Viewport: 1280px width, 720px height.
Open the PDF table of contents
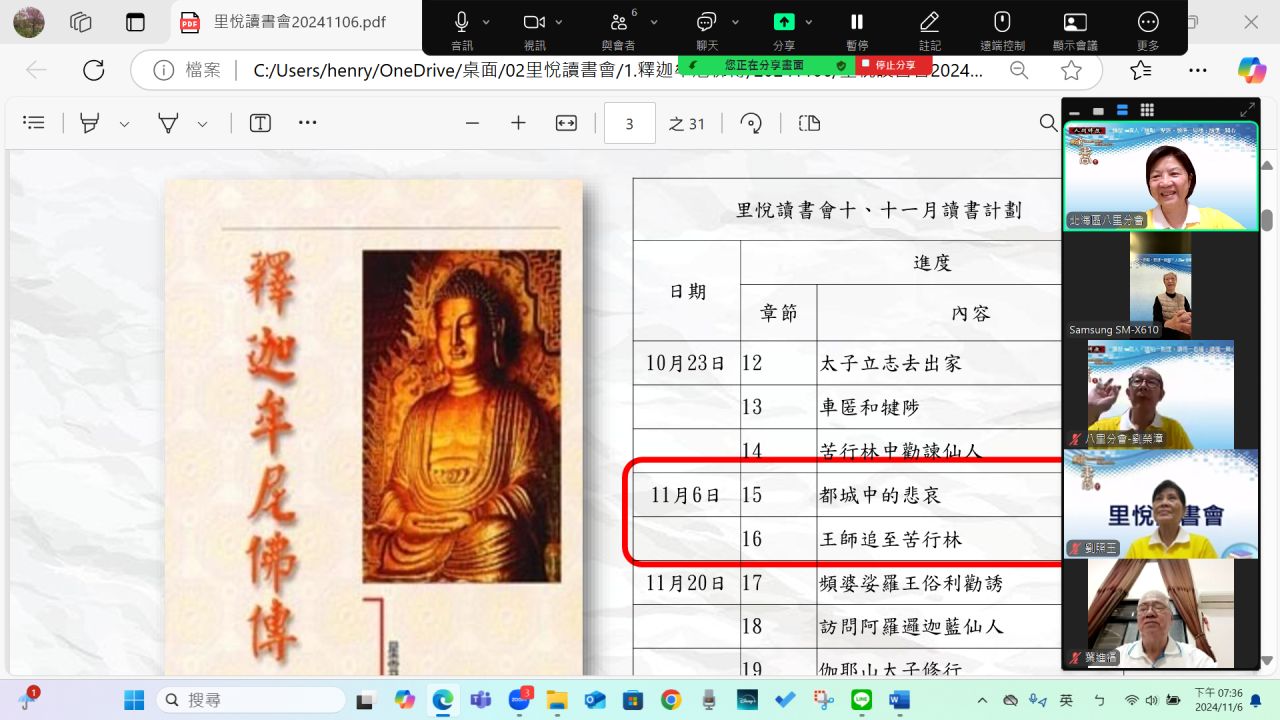(x=34, y=123)
